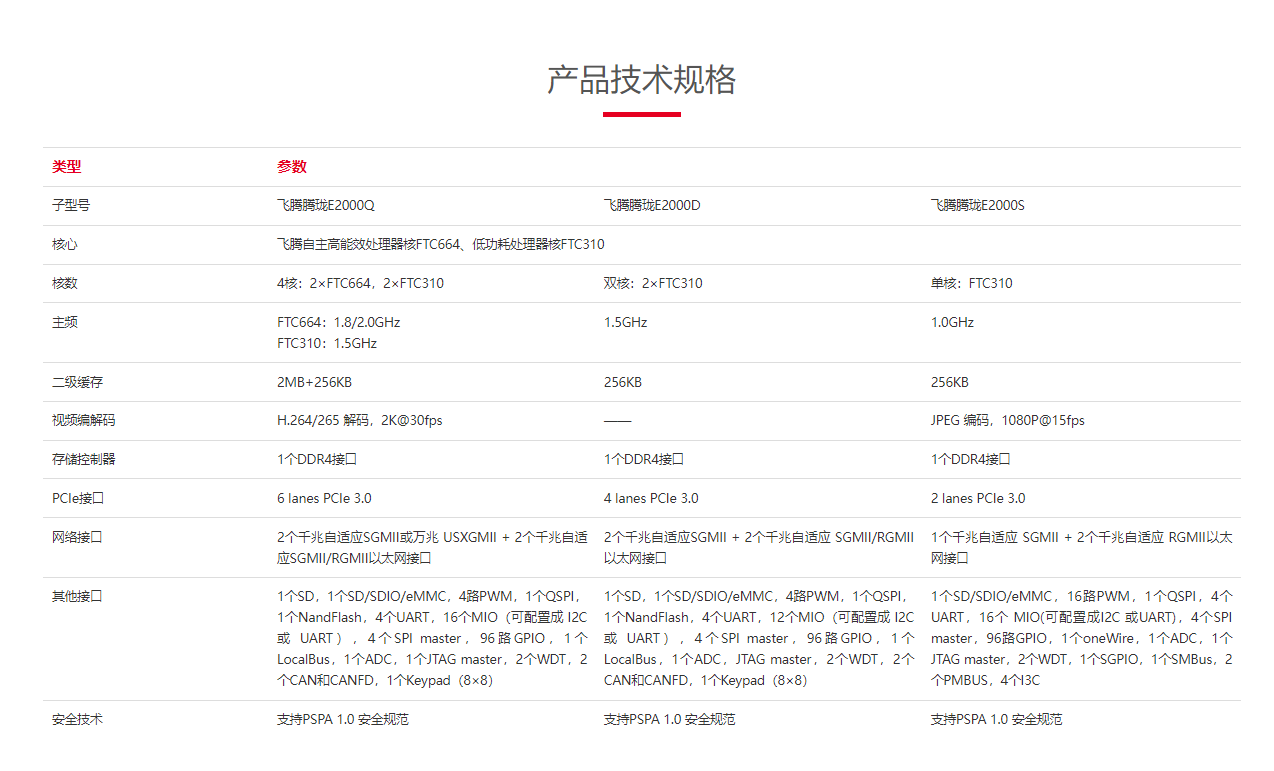Click the 2 lanes PCIe 3.0 cell

[x=978, y=499]
